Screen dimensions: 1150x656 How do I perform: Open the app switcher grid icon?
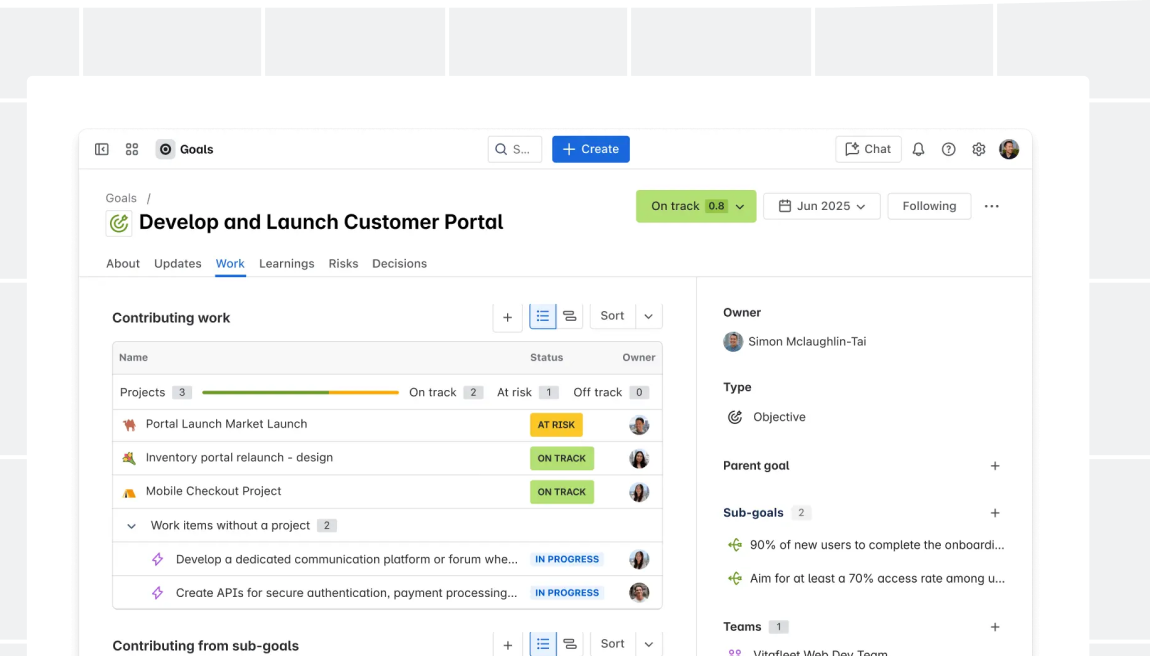[x=132, y=149]
